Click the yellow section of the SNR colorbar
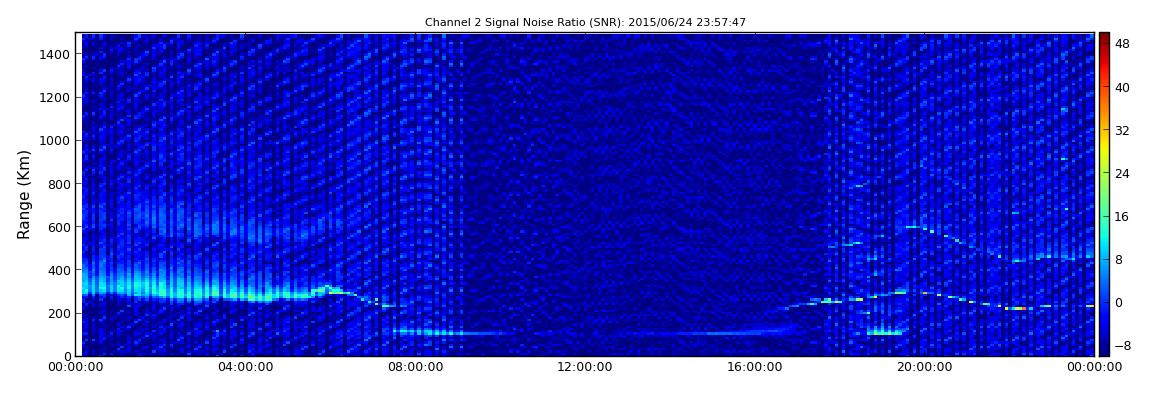The height and width of the screenshot is (407, 1150). pos(1104,150)
